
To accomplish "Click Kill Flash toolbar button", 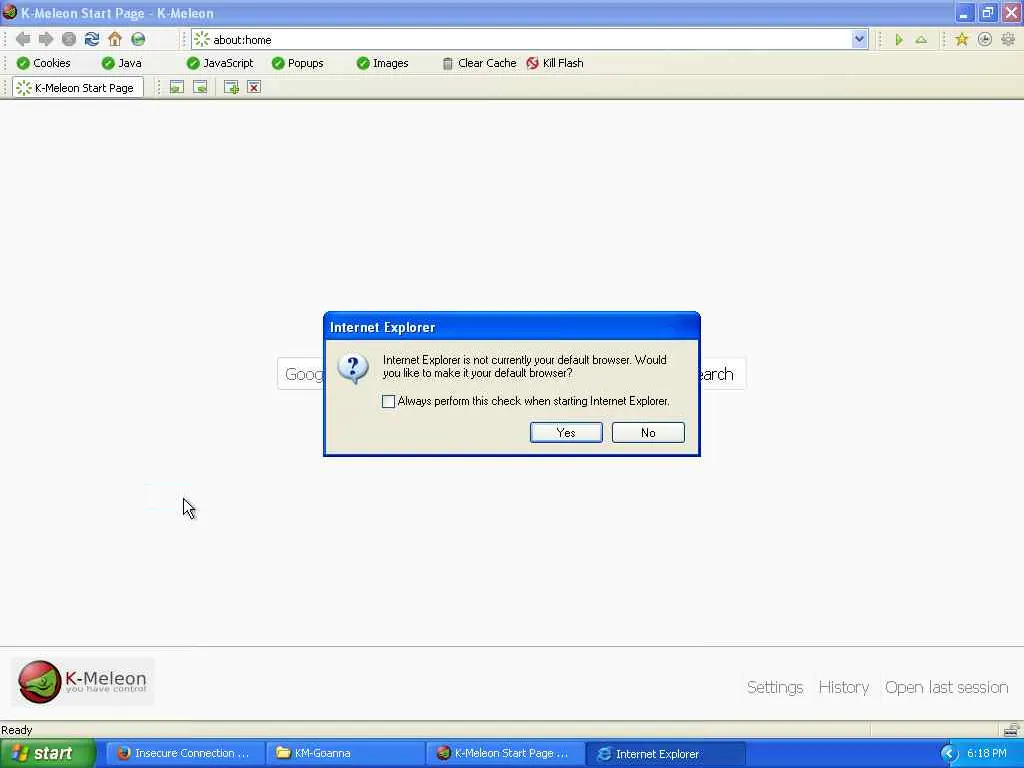I will pyautogui.click(x=555, y=63).
